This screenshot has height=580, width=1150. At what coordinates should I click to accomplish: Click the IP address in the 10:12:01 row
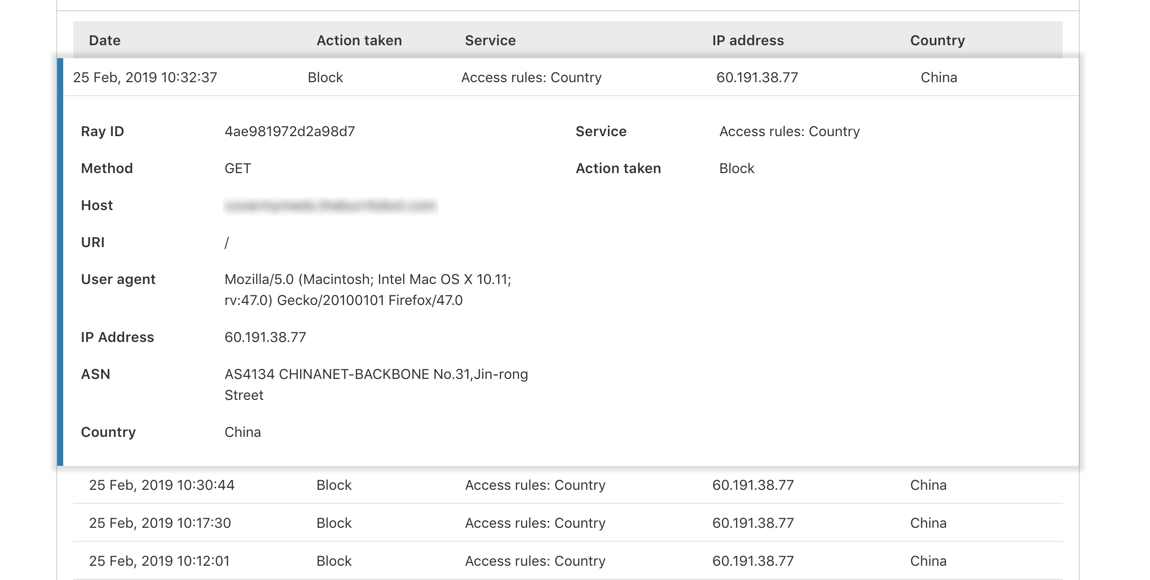pos(753,561)
